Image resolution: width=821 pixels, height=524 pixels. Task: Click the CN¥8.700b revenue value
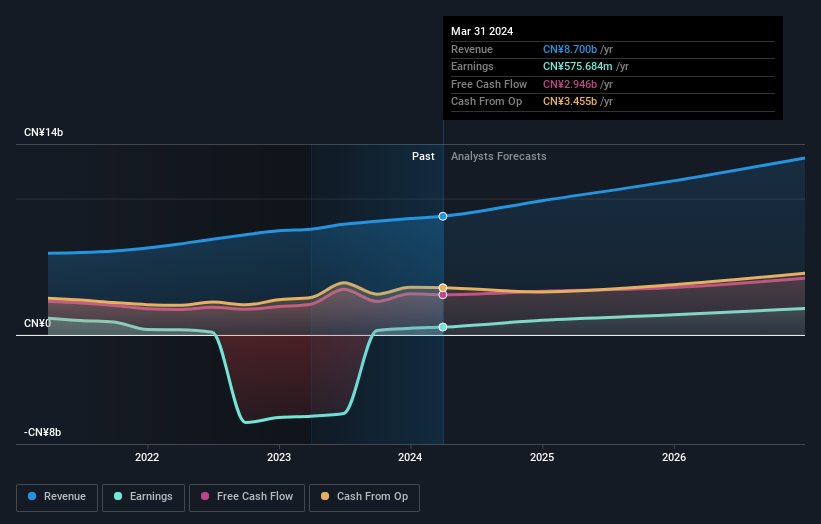[570, 49]
